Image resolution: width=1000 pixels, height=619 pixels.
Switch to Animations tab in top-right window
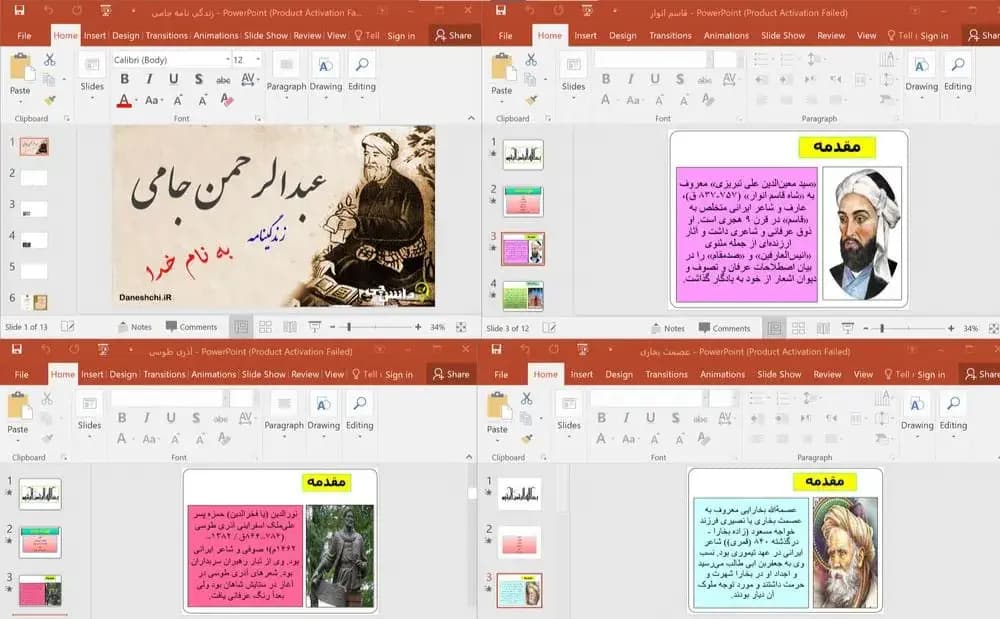coord(726,36)
